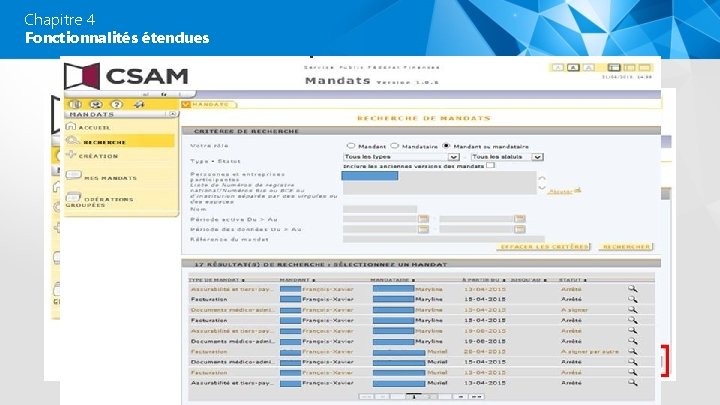This screenshot has height=405, width=720.
Task: Check Inclure les anciennes versions des mandats
Action: pyautogui.click(x=490, y=165)
